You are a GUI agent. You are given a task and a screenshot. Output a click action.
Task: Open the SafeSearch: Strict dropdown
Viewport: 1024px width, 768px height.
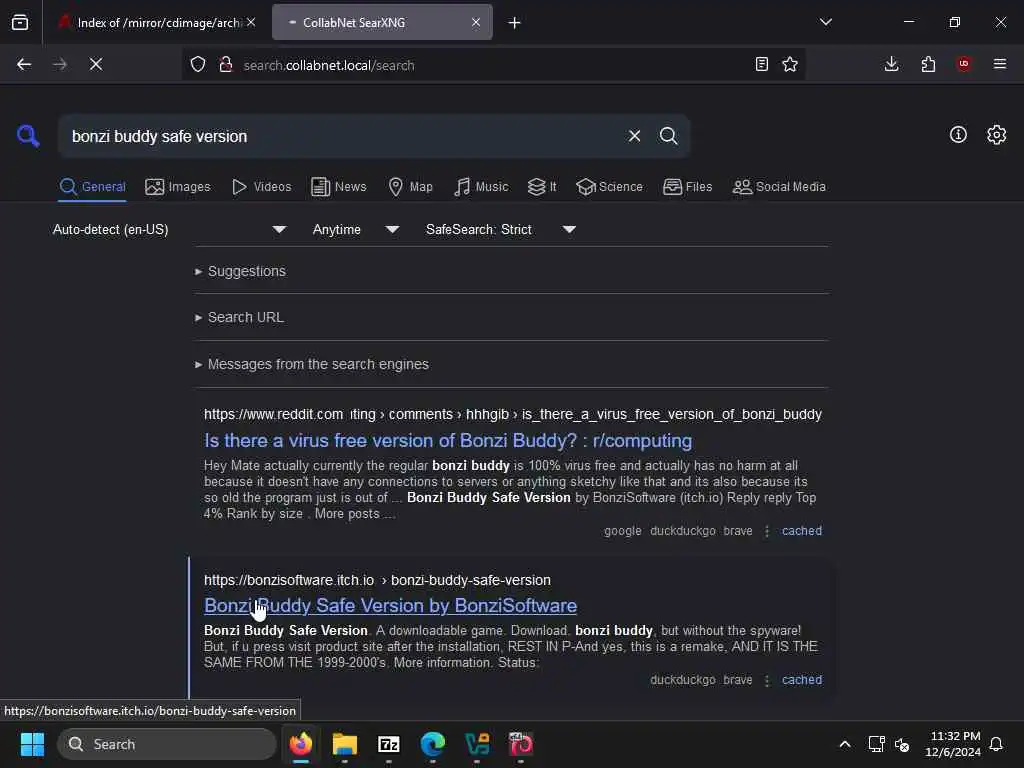pos(501,229)
